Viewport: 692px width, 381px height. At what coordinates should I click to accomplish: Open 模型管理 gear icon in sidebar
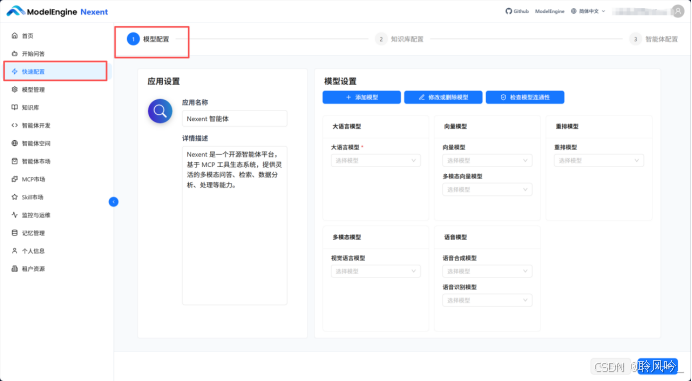click(x=15, y=89)
